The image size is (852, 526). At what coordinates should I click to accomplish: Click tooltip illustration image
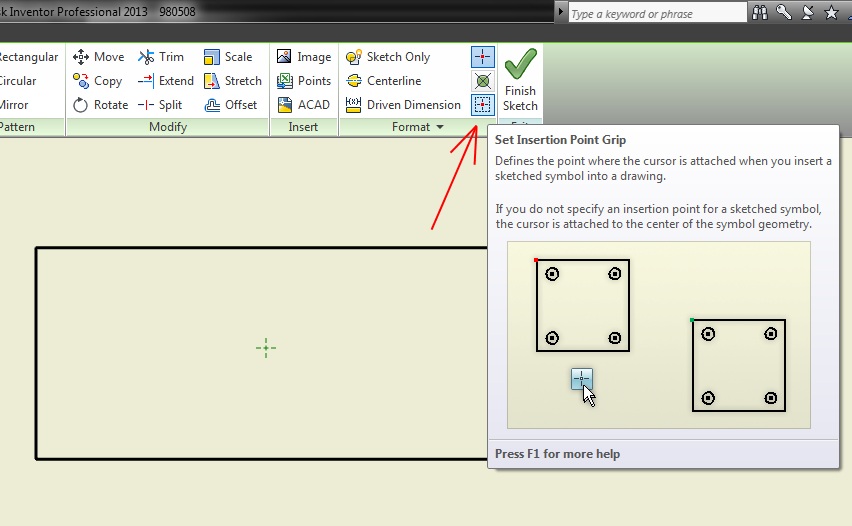(x=659, y=335)
